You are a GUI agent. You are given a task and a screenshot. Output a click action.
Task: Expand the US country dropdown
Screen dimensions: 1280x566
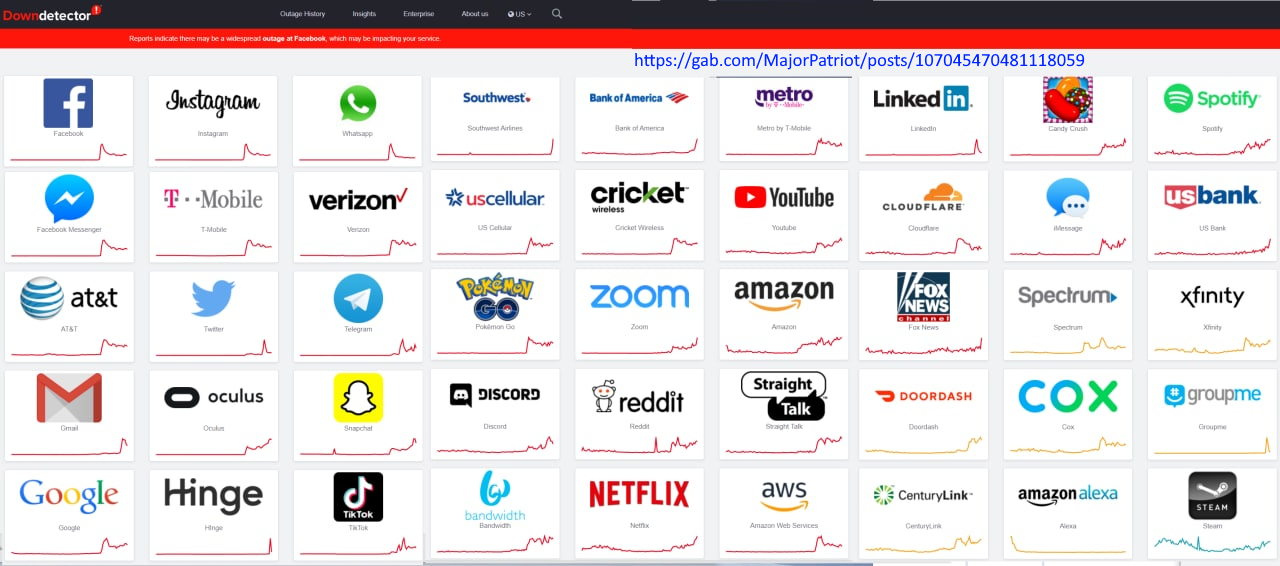tap(519, 14)
